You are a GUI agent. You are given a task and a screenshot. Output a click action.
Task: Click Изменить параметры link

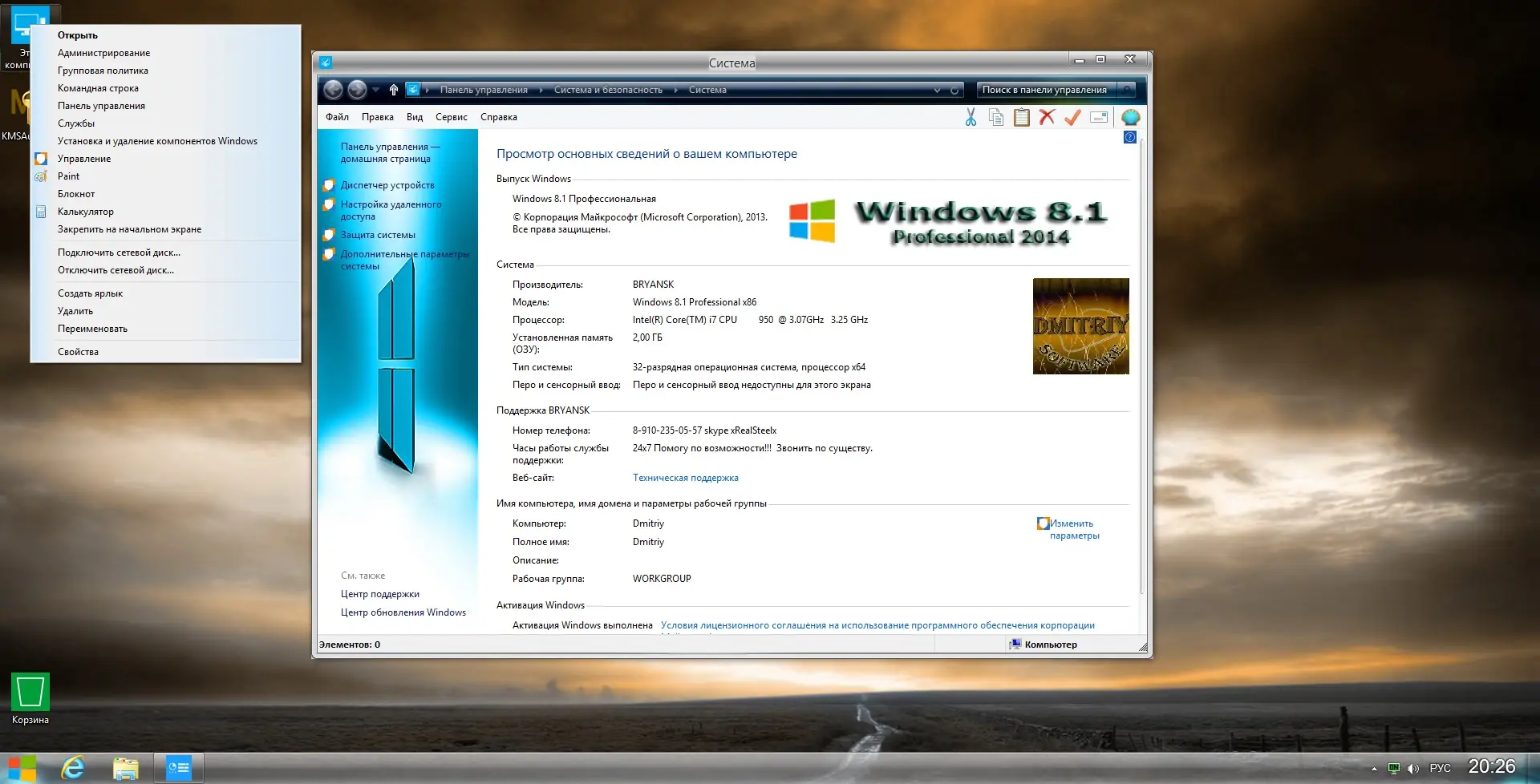pos(1074,530)
